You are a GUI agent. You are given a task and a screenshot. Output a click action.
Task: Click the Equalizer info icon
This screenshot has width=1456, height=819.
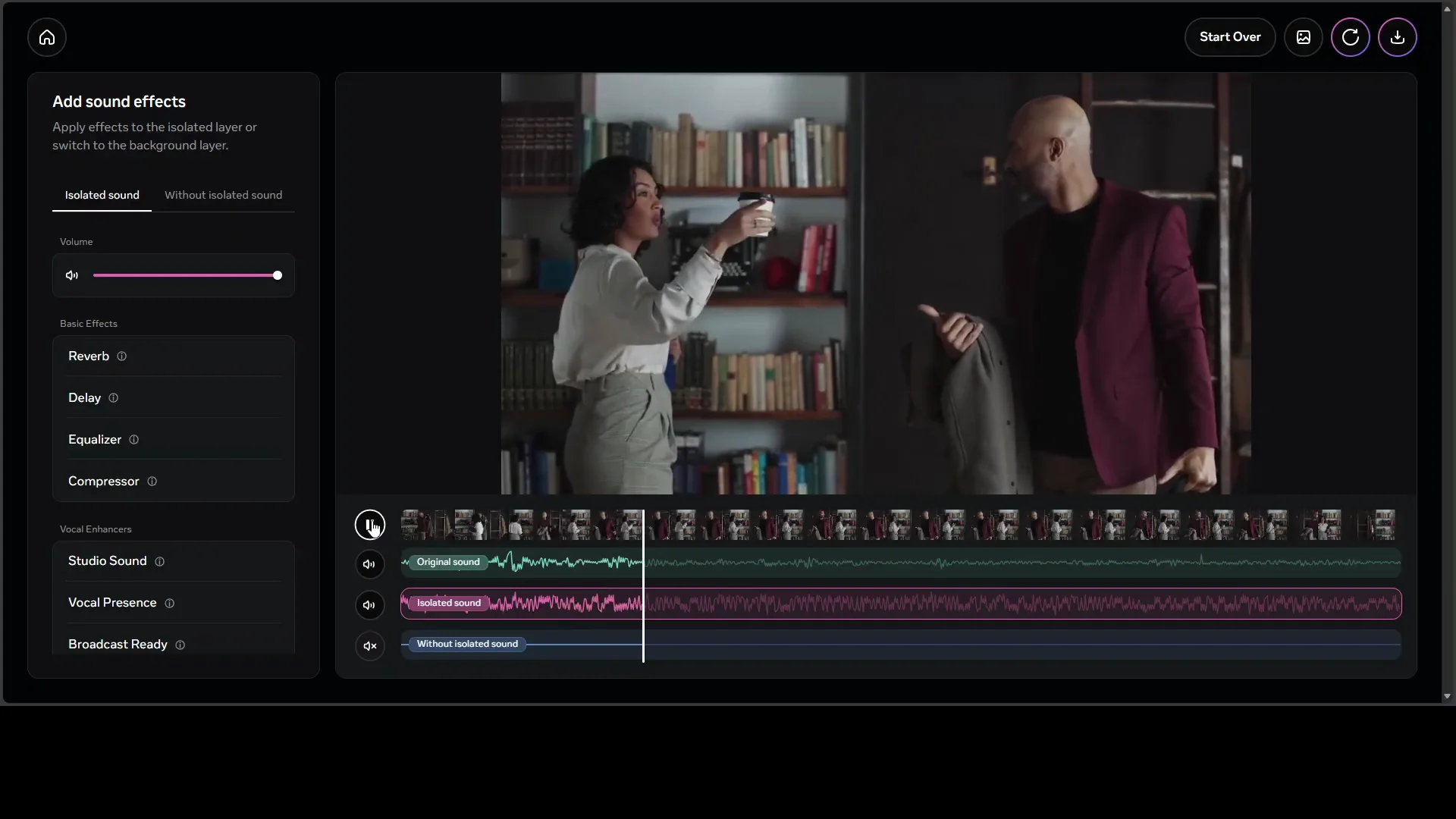tap(134, 440)
